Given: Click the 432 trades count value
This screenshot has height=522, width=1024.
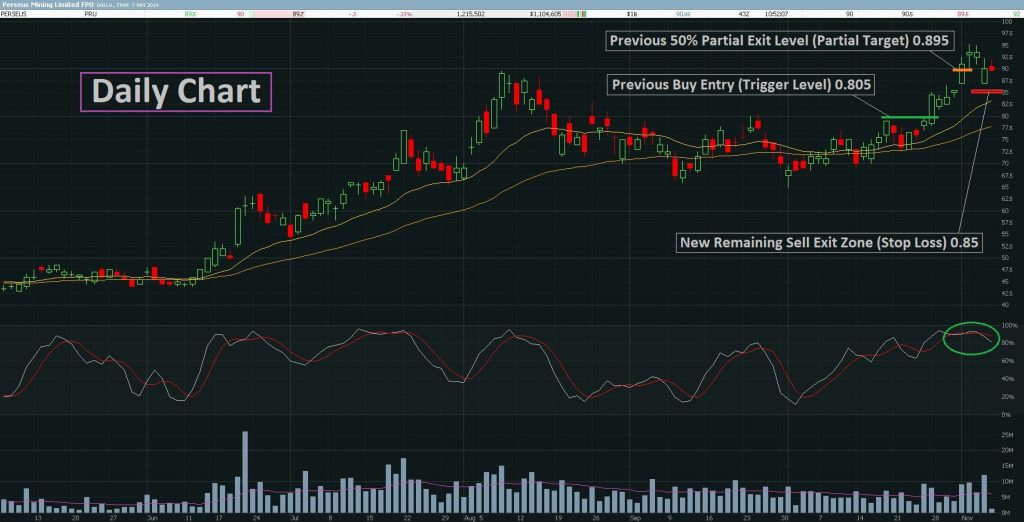Looking at the screenshot, I should point(743,13).
